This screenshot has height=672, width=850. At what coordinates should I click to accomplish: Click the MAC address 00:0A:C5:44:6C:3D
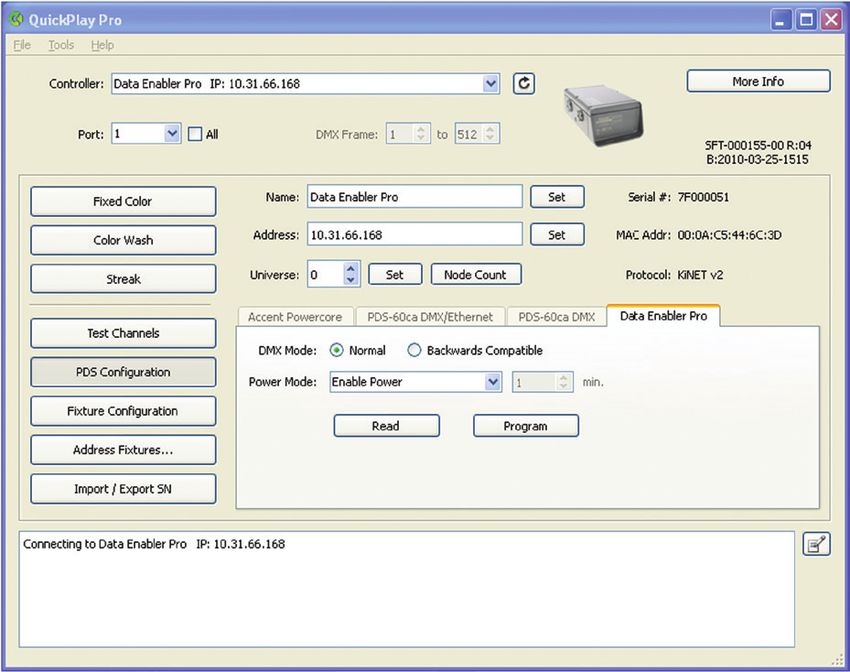(x=730, y=235)
